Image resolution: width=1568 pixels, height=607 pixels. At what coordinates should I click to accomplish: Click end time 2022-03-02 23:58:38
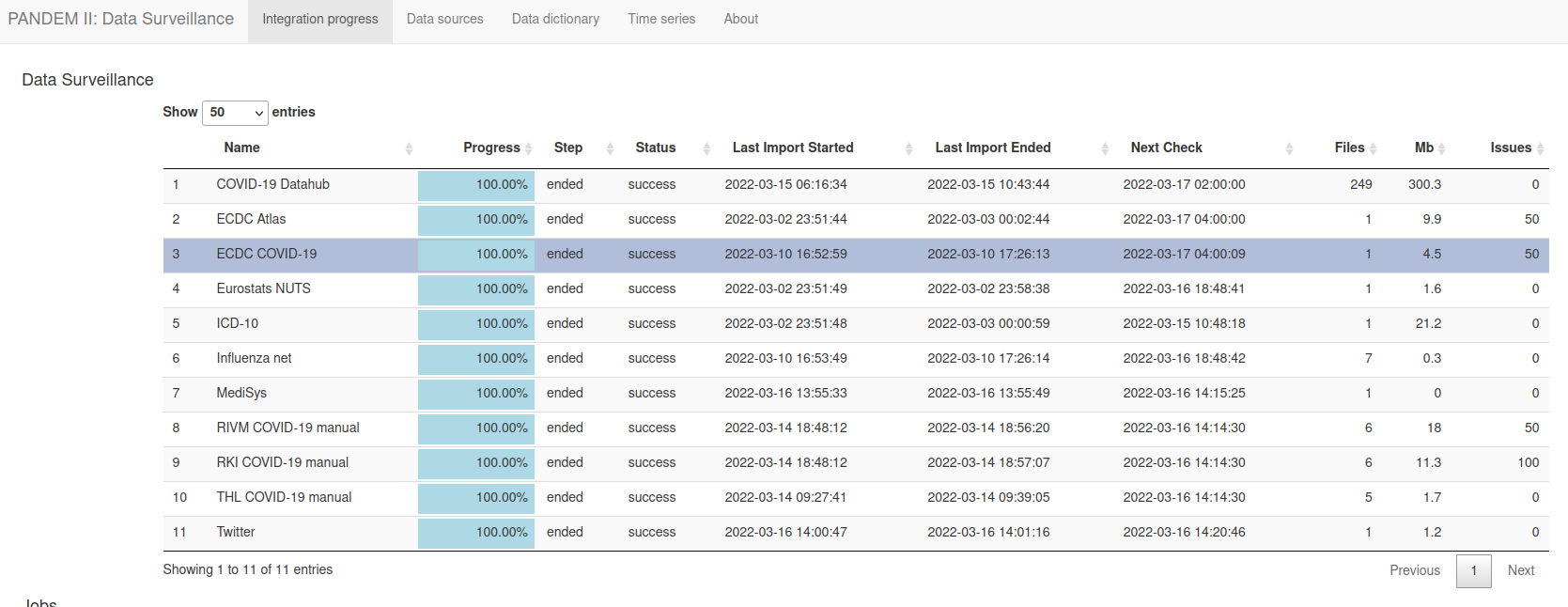point(988,288)
